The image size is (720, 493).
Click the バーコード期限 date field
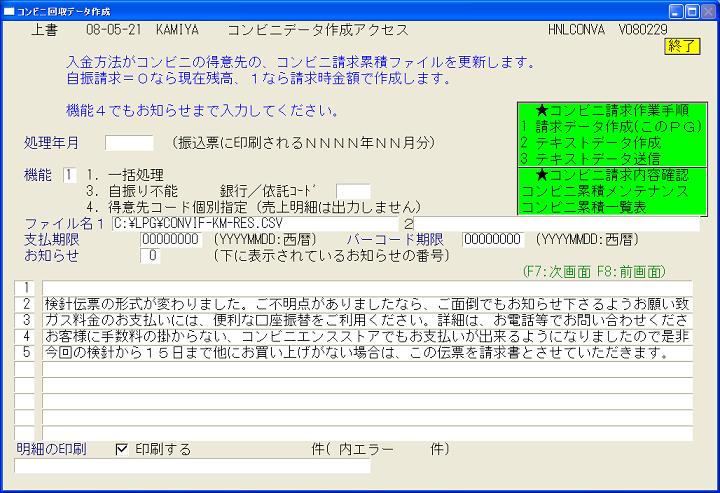pyautogui.click(x=493, y=240)
